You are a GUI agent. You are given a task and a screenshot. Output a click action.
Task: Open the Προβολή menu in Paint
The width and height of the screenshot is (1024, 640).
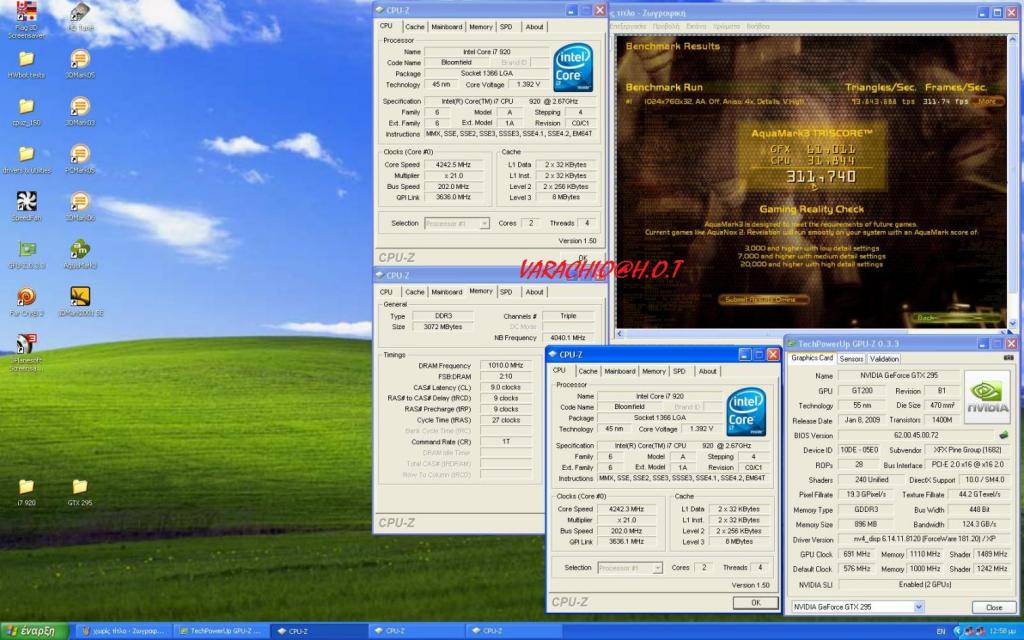pos(666,27)
